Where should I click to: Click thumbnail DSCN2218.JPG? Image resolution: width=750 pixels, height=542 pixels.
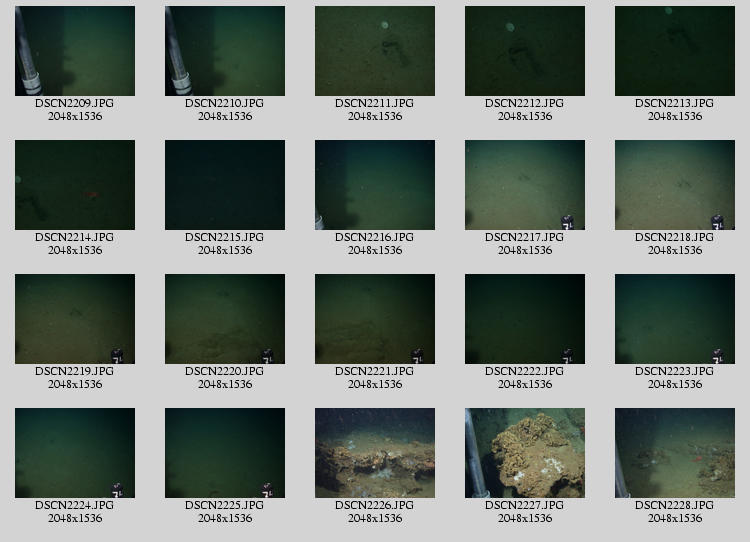pyautogui.click(x=675, y=185)
